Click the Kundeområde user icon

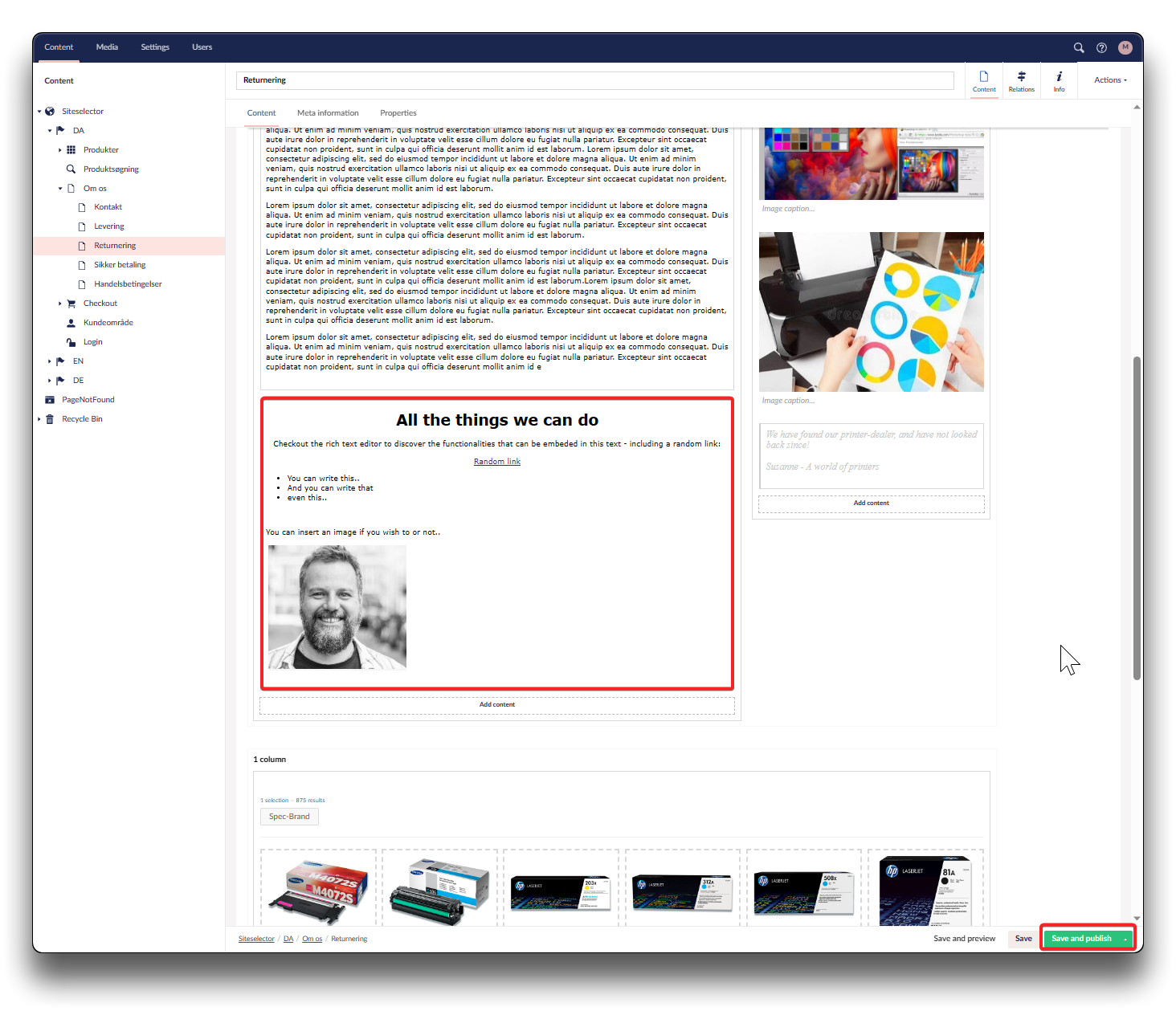[x=71, y=323]
